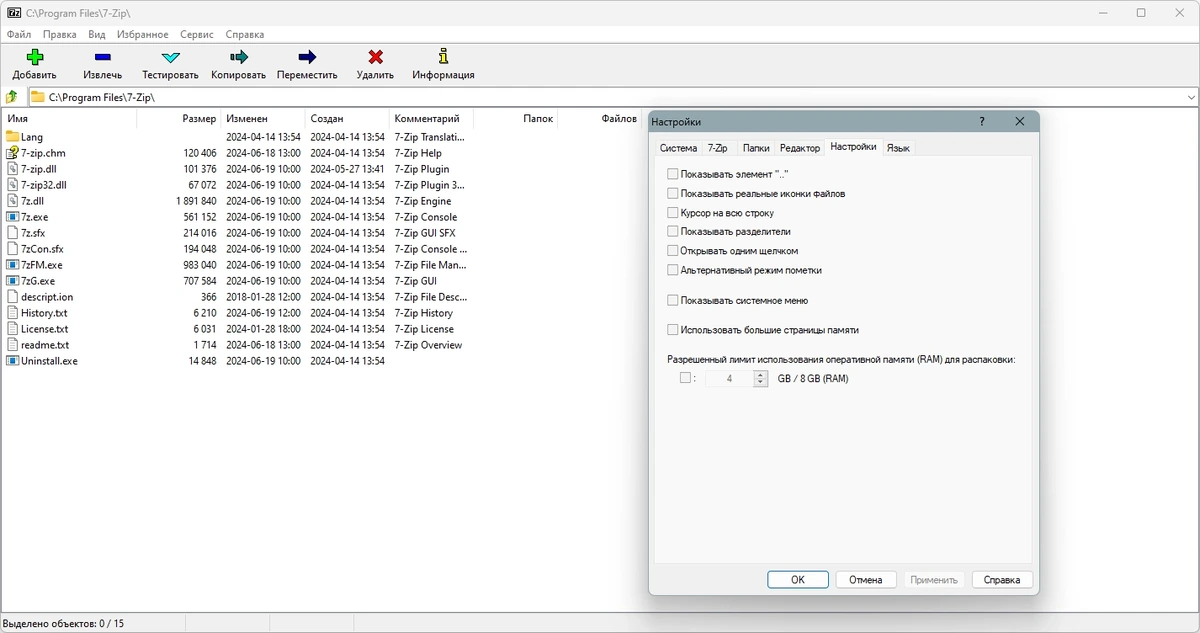Image resolution: width=1200 pixels, height=633 pixels.
Task: Open the Сервис menu
Action: point(196,34)
